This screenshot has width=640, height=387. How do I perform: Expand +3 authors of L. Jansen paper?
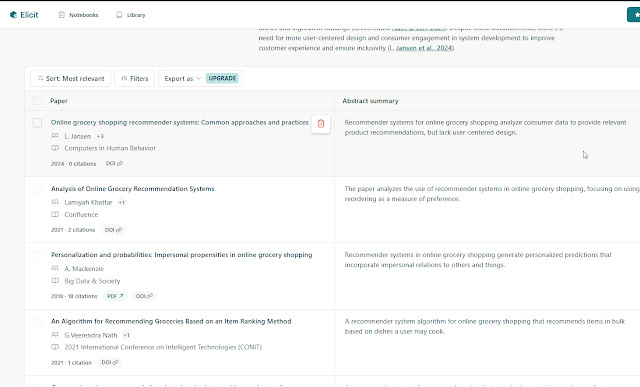click(100, 136)
